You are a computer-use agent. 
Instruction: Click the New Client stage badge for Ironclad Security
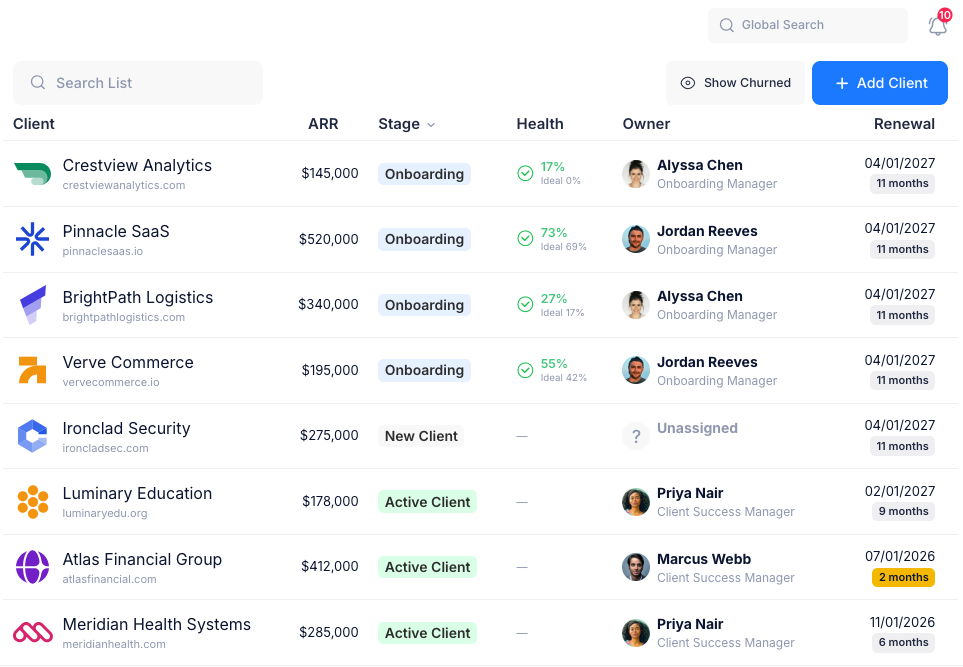click(x=421, y=436)
